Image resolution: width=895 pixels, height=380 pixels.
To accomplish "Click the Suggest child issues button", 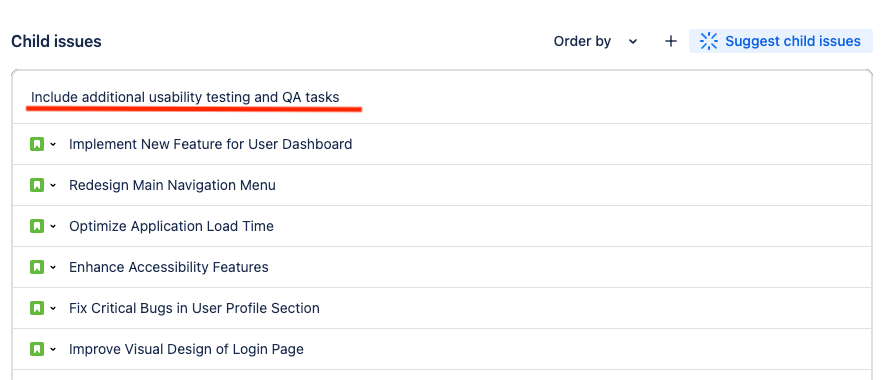I will (780, 41).
